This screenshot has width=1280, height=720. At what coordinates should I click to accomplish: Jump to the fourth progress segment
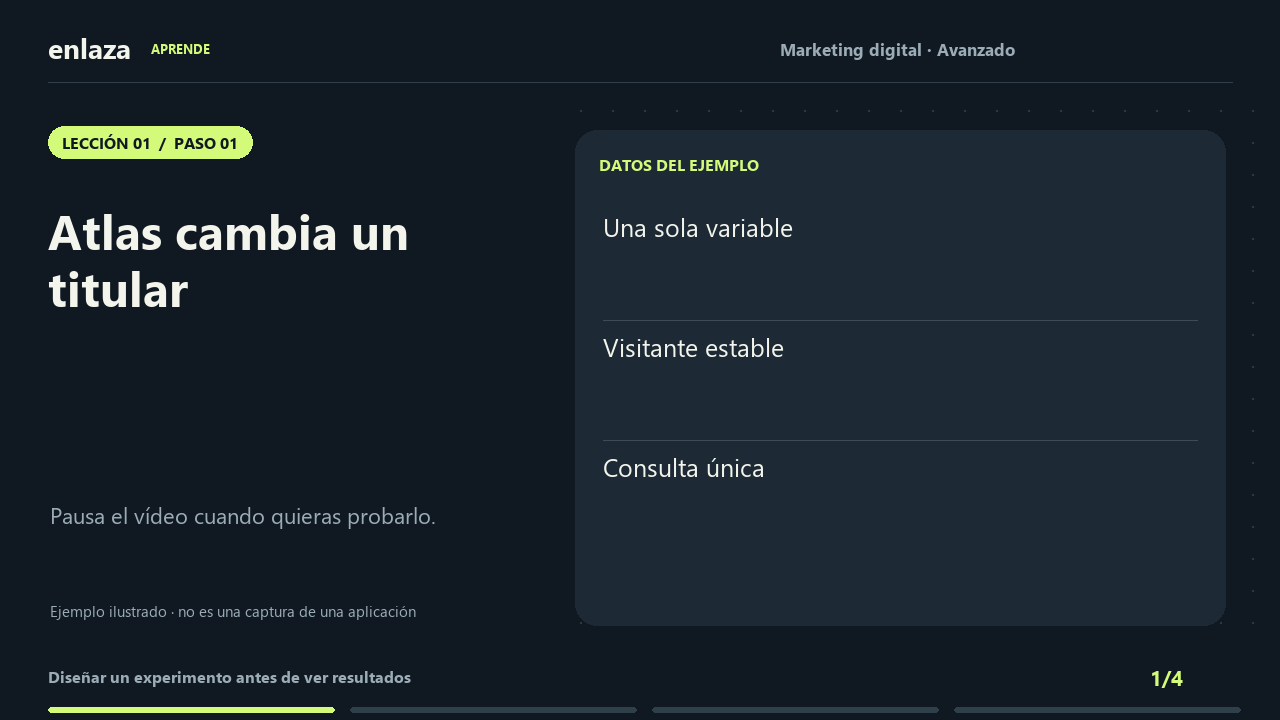click(x=1097, y=710)
